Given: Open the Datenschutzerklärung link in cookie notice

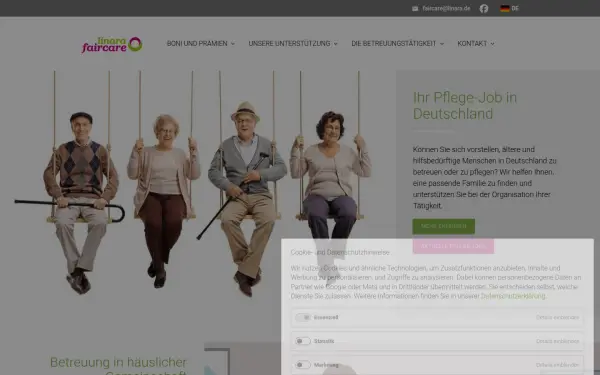Looking at the screenshot, I should [513, 296].
